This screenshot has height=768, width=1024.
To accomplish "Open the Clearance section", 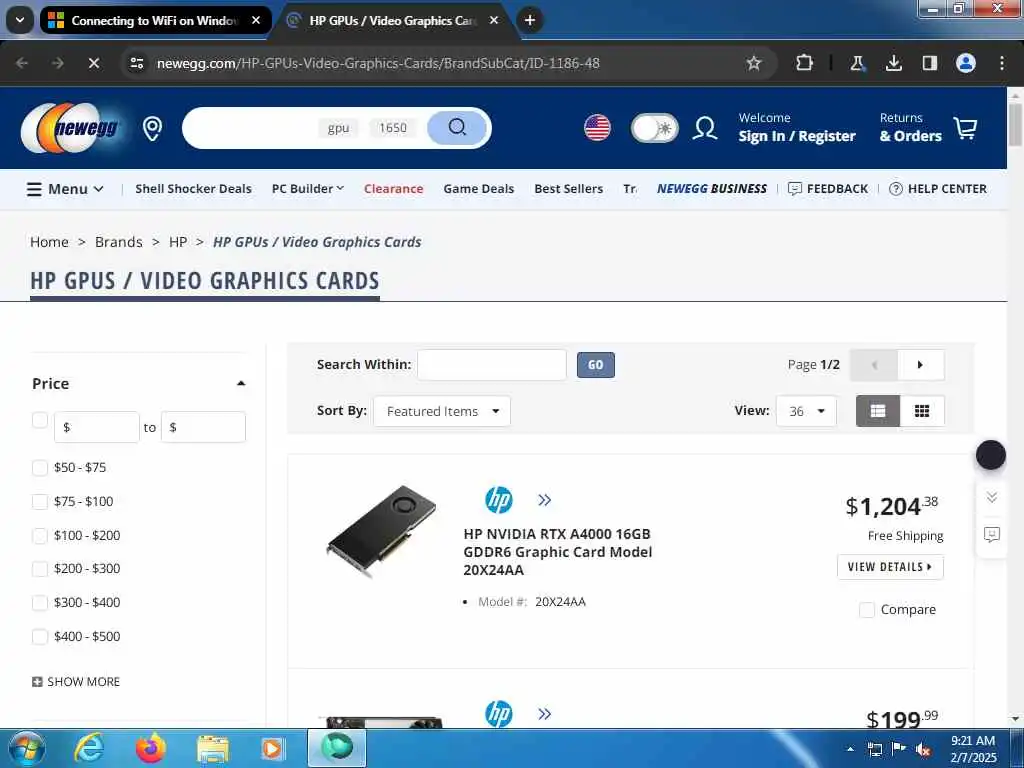I will click(393, 189).
